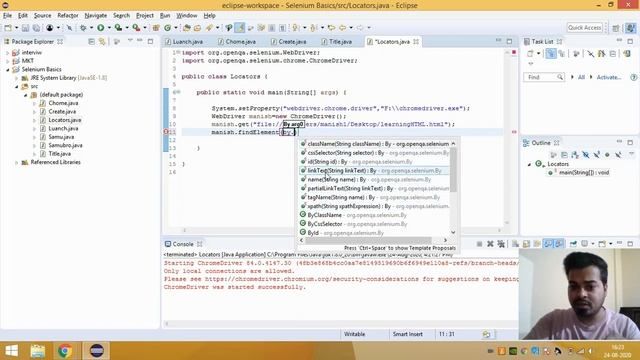The width and height of the screenshot is (640, 360).
Task: Select main(String[]) : void in Outline
Action: [584, 173]
